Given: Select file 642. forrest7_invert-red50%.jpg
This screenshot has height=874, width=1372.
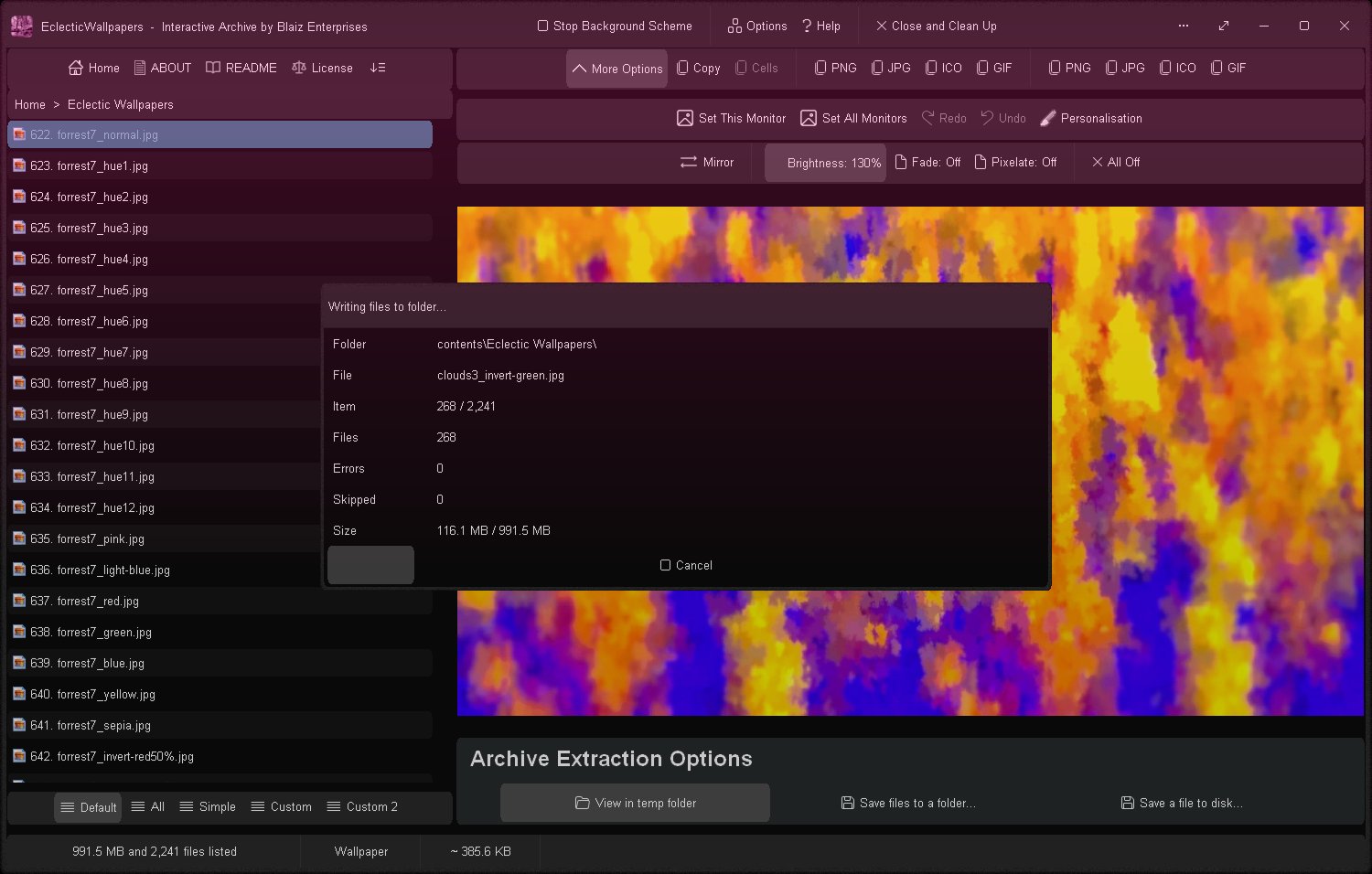Looking at the screenshot, I should [220, 757].
